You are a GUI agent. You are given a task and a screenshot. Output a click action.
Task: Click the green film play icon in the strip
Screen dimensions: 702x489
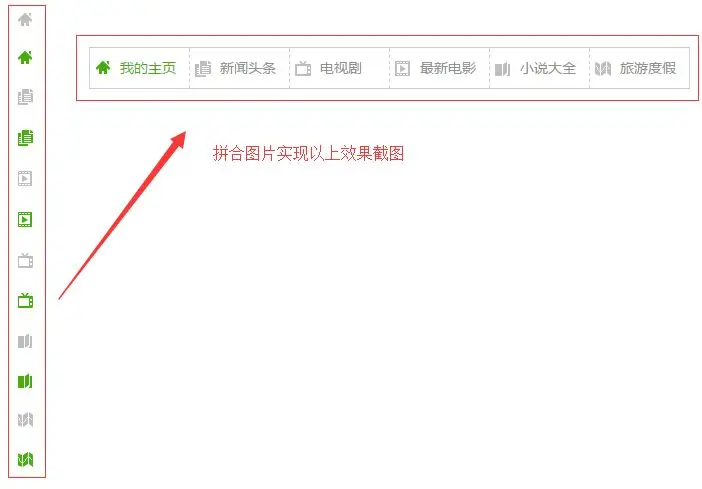coord(25,219)
